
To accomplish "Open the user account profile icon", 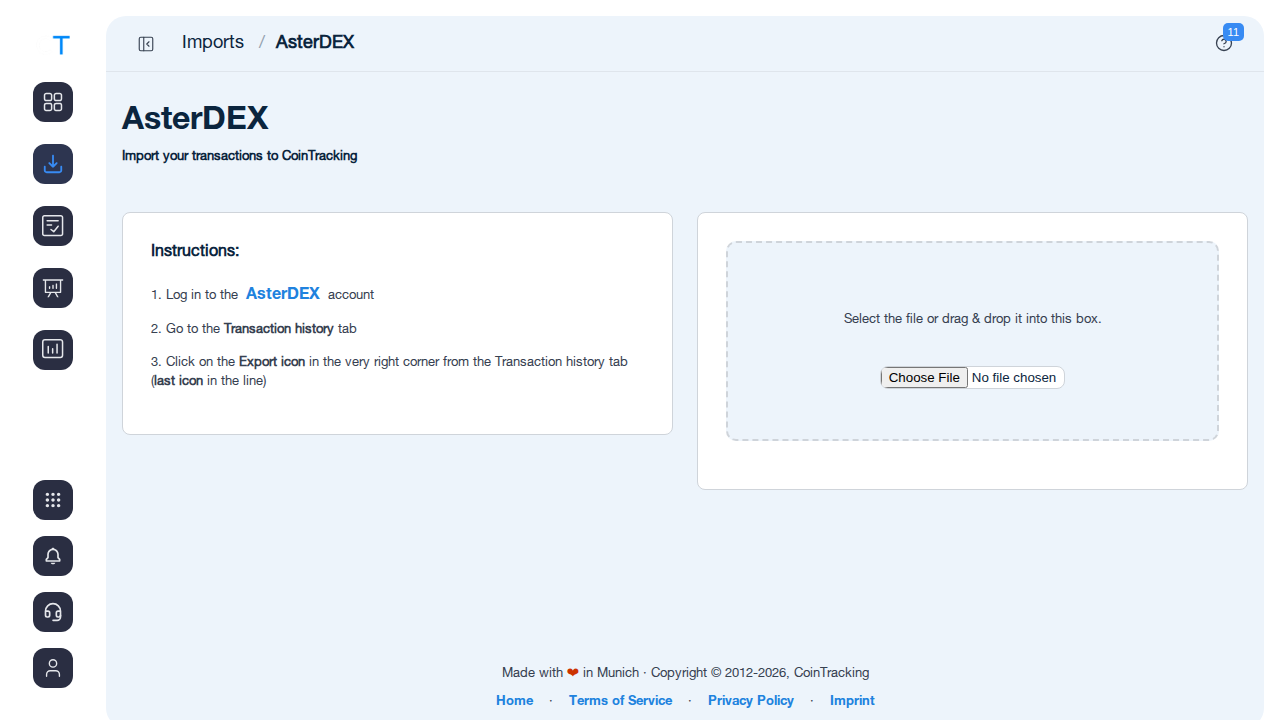I will (53, 668).
